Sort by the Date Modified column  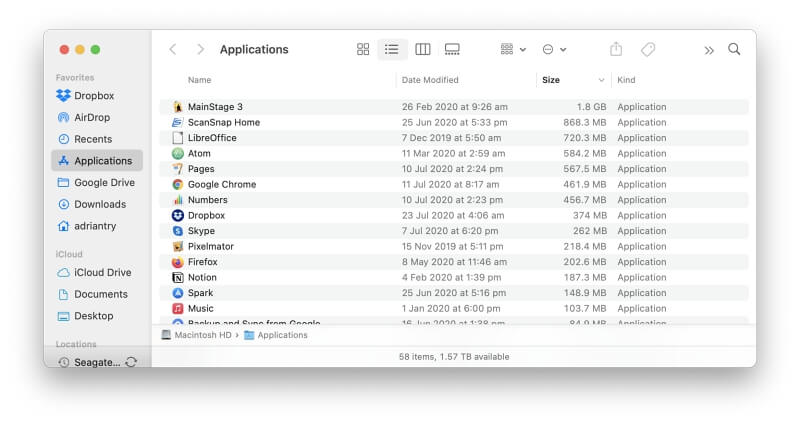(x=430, y=80)
